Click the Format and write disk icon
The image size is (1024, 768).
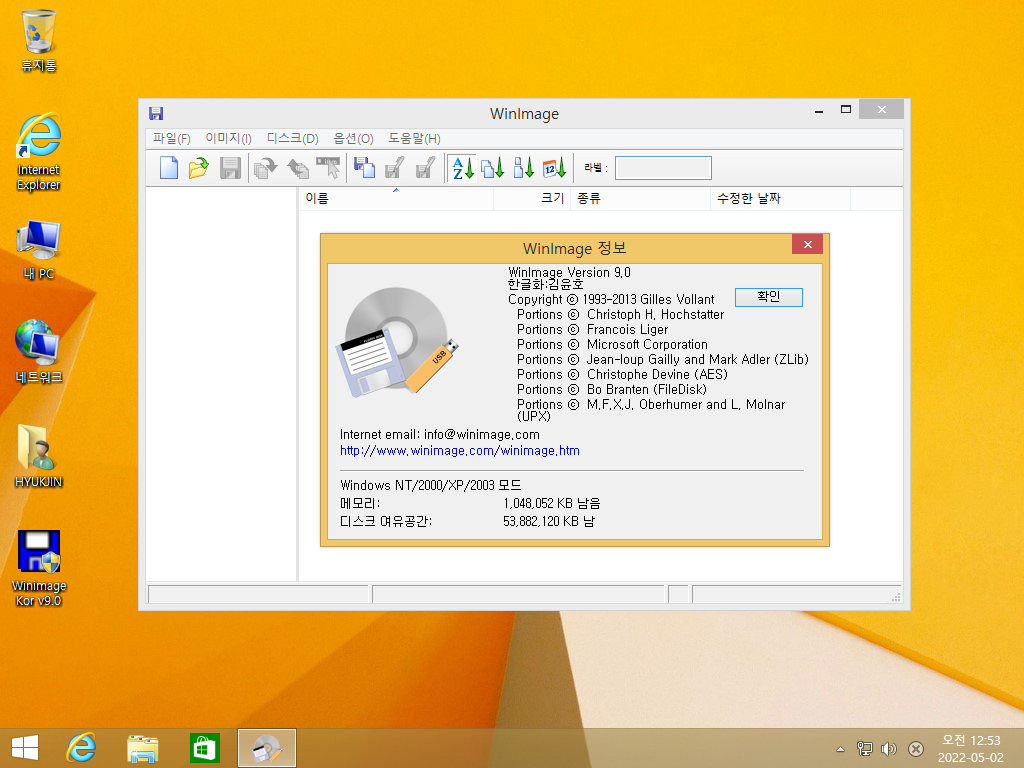point(425,168)
